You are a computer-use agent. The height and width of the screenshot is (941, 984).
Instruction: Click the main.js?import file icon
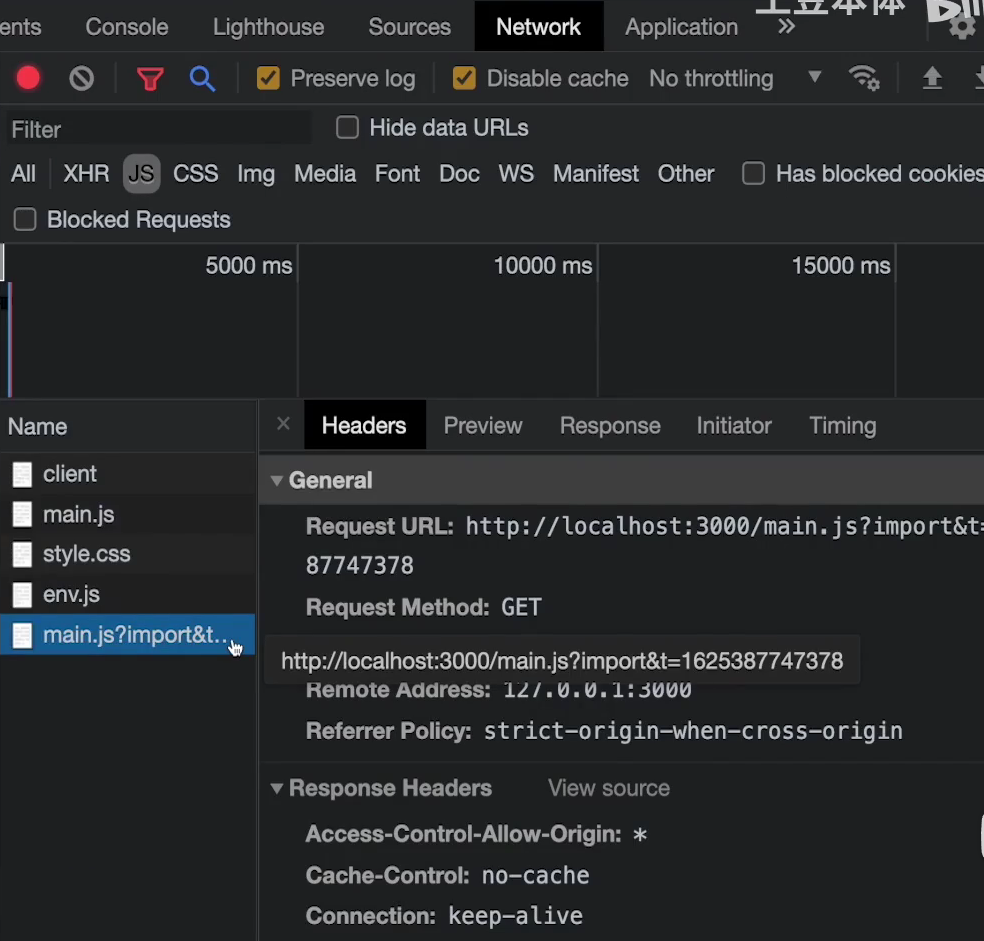click(x=22, y=635)
